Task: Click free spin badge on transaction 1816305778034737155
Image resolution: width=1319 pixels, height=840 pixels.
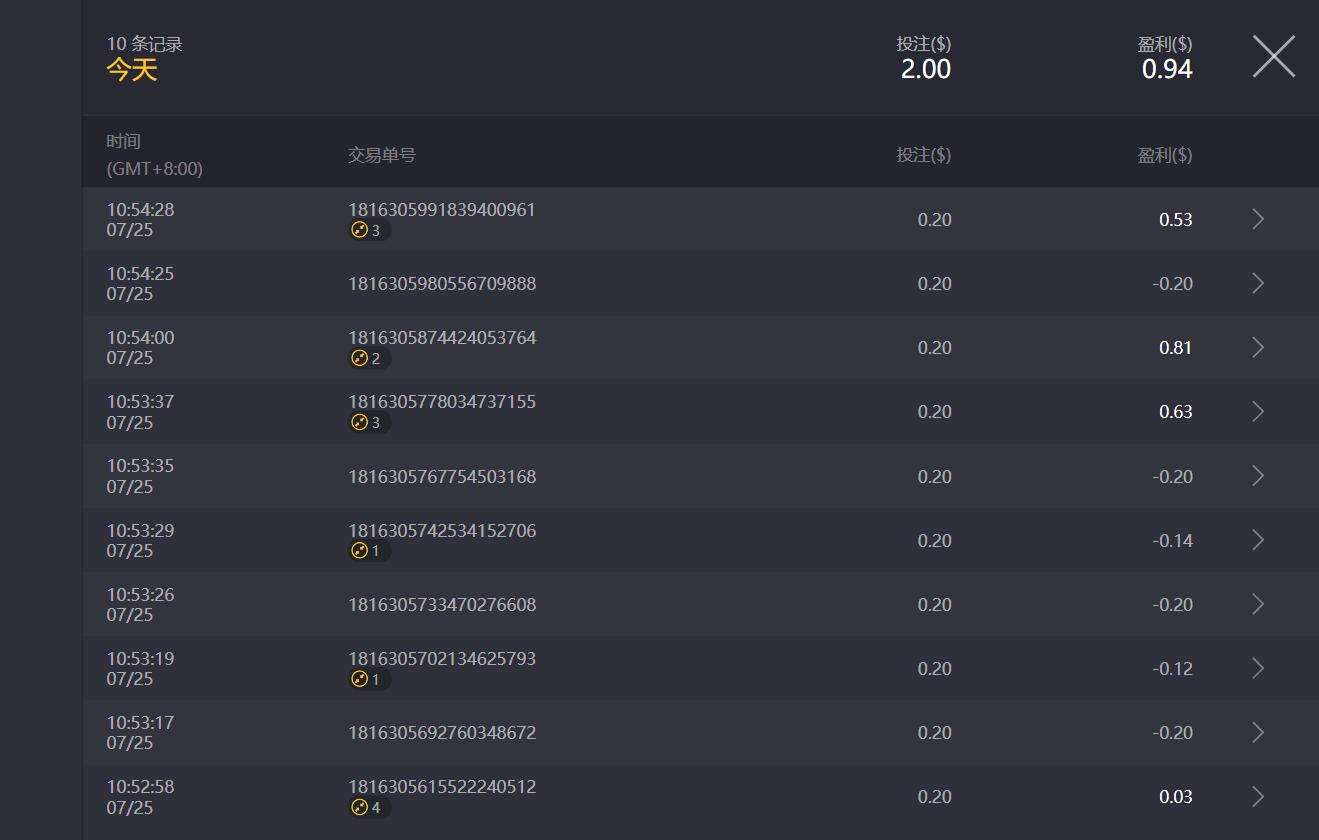Action: pos(368,423)
